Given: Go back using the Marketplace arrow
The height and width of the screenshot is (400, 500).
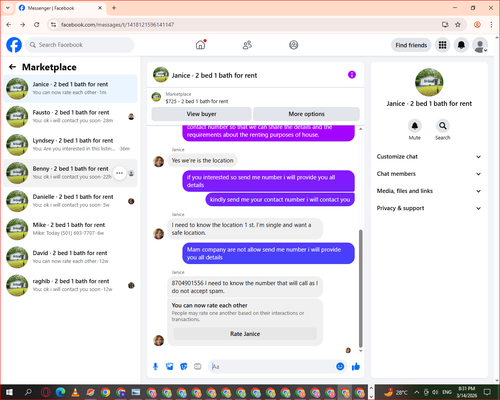Looking at the screenshot, I should (12, 67).
